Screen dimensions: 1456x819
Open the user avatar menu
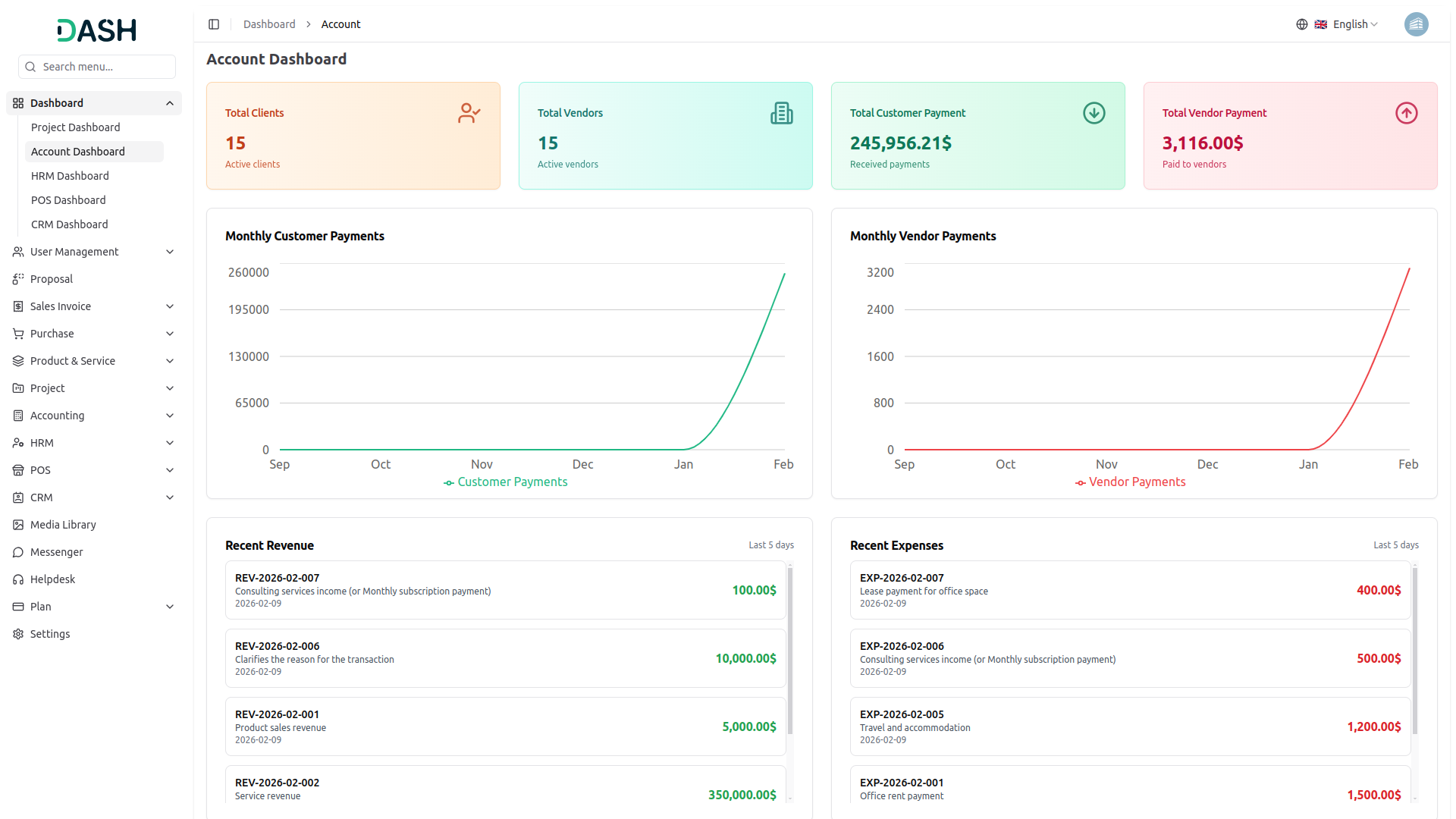click(x=1415, y=24)
